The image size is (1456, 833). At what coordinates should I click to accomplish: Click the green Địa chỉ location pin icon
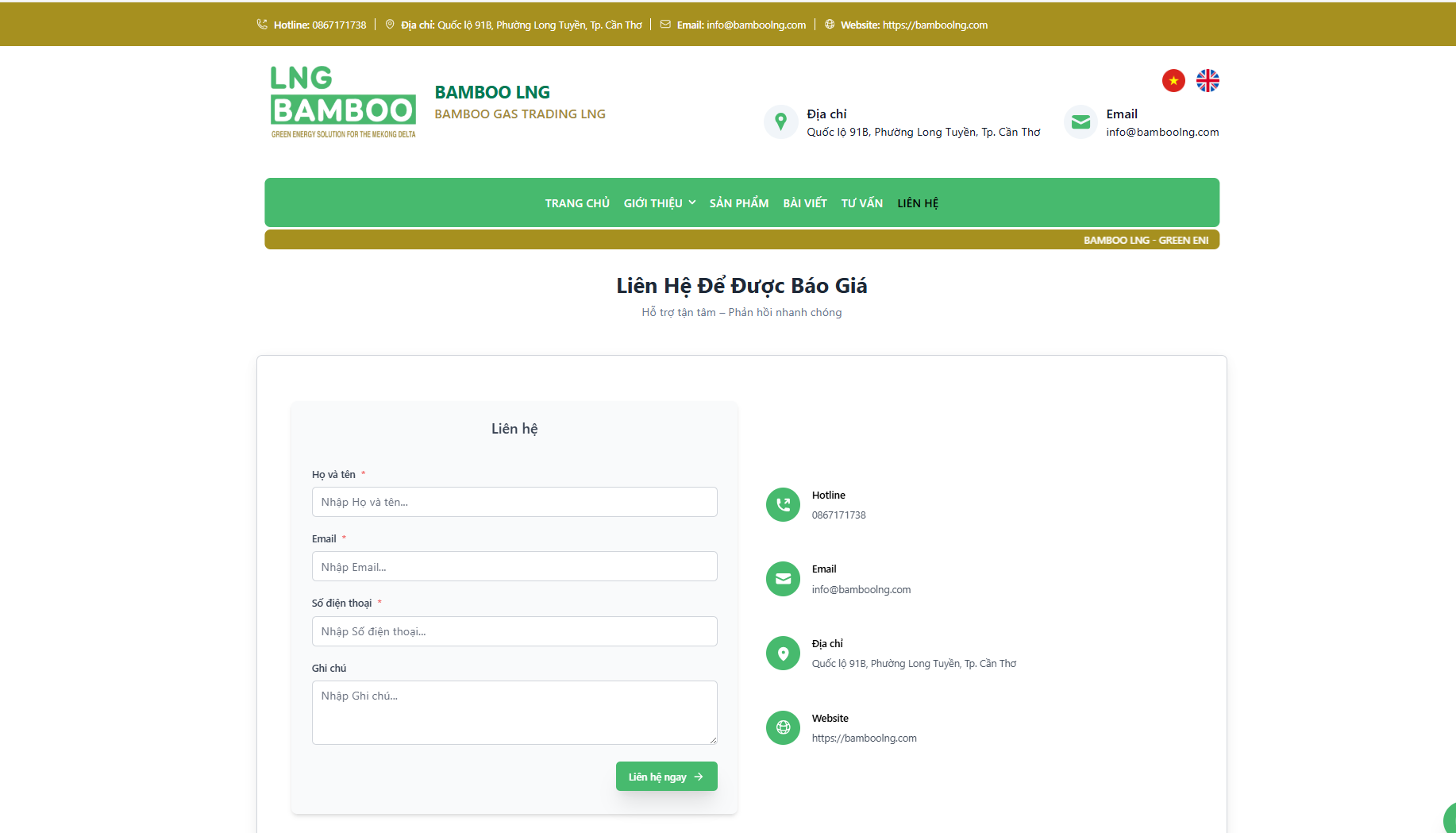coord(783,654)
